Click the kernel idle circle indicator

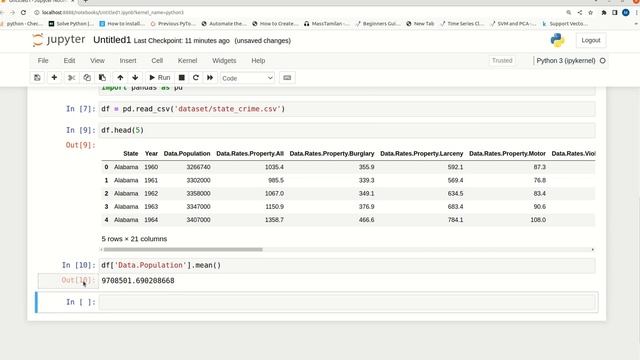602,60
